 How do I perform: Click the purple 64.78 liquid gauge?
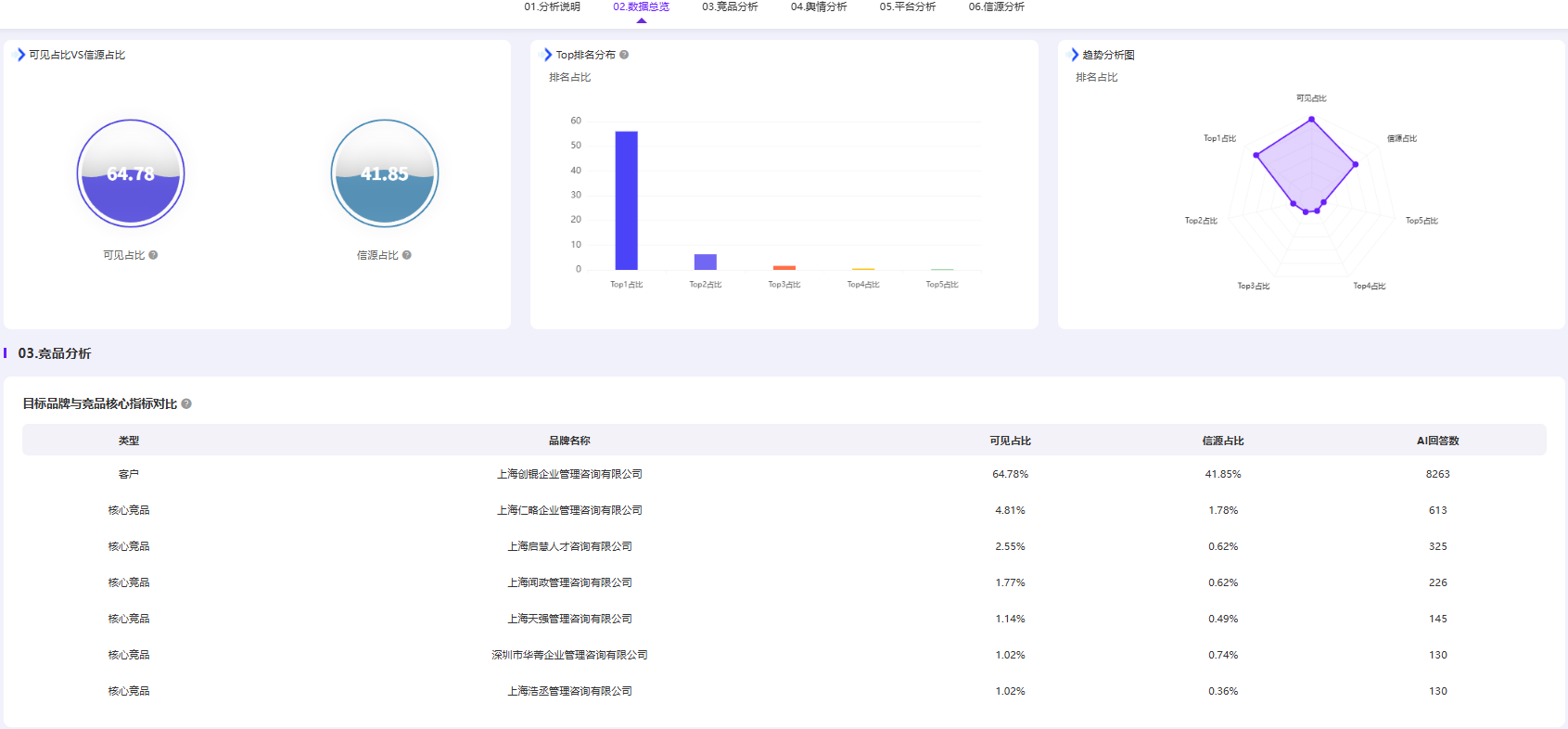(x=131, y=173)
